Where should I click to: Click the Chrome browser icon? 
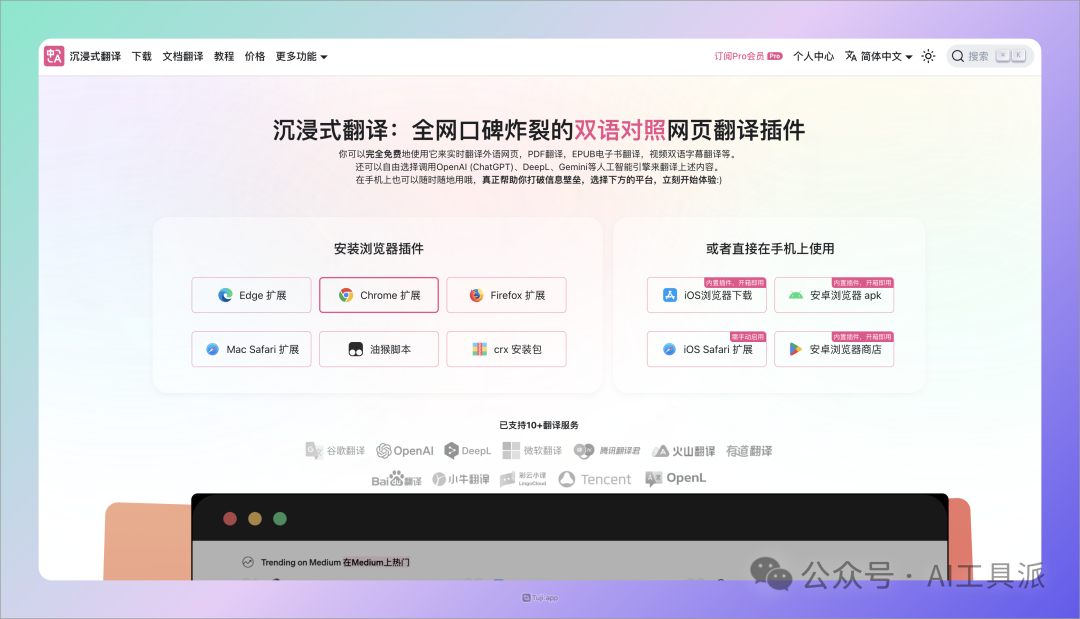(346, 295)
